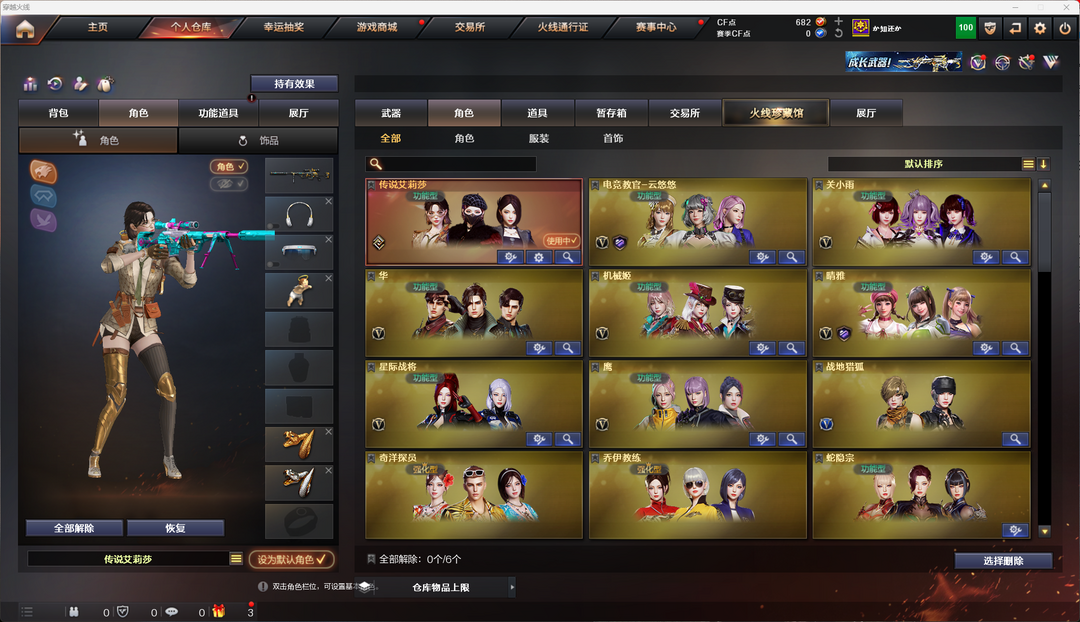Toggle the hidden-eye visibility pill
1080x622 pixels.
click(229, 184)
